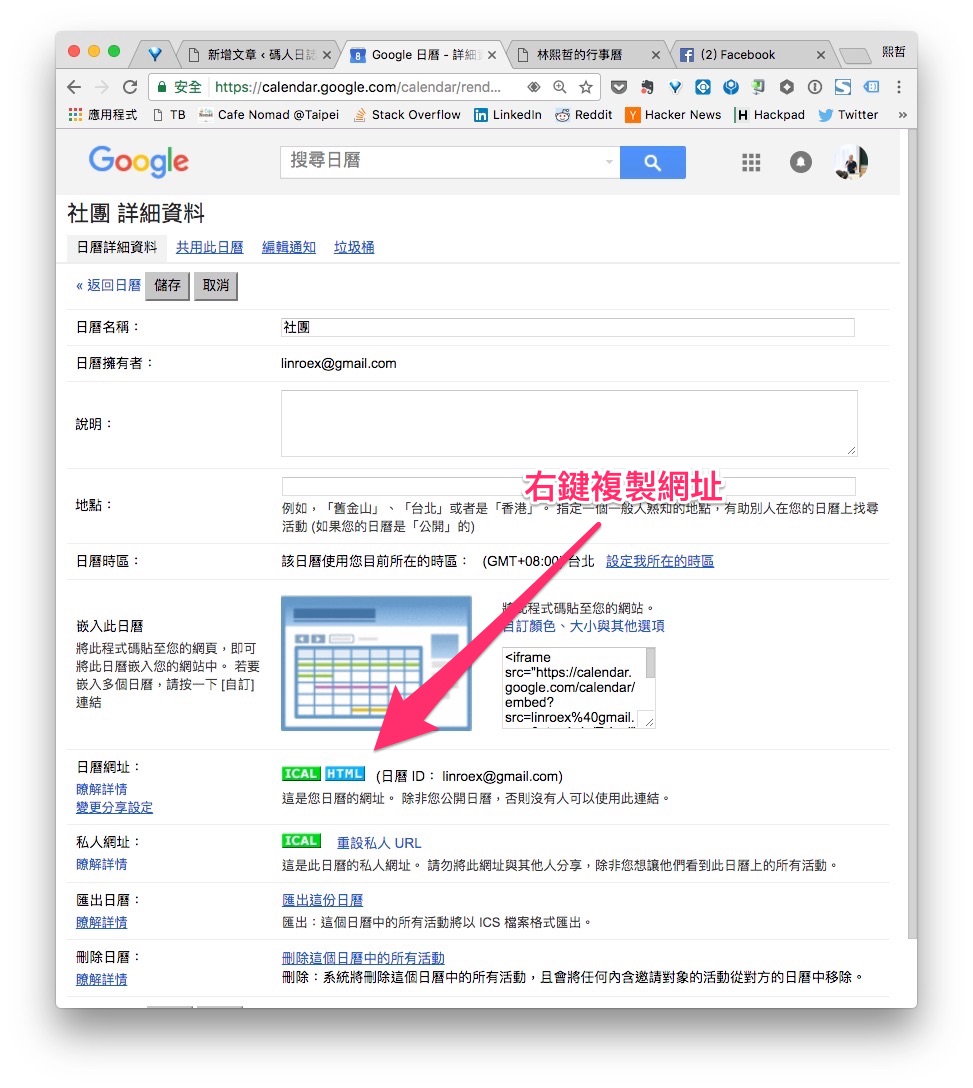Click the 返回日曆 link

click(108, 285)
